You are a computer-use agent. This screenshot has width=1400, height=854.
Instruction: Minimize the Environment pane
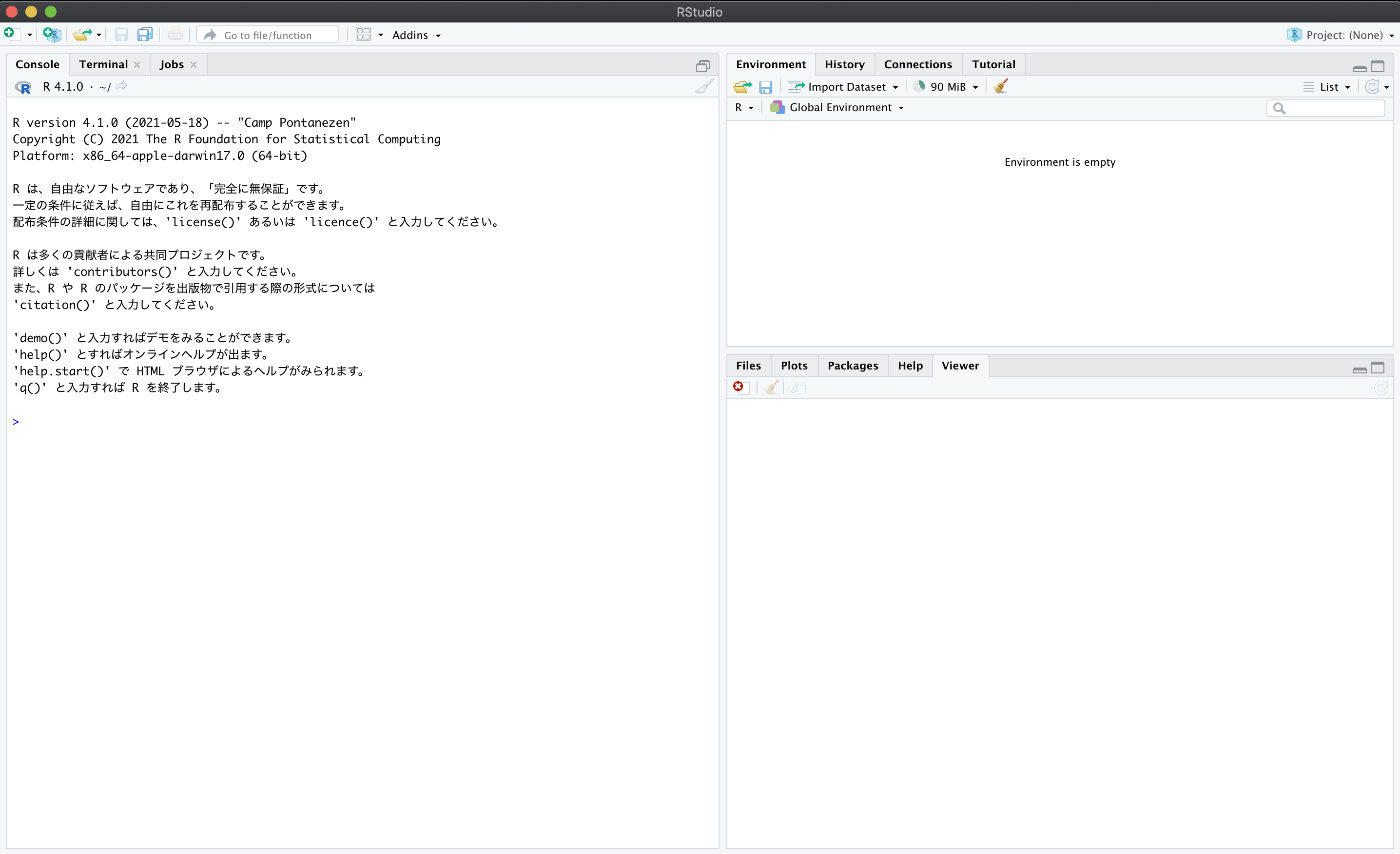pos(1360,67)
